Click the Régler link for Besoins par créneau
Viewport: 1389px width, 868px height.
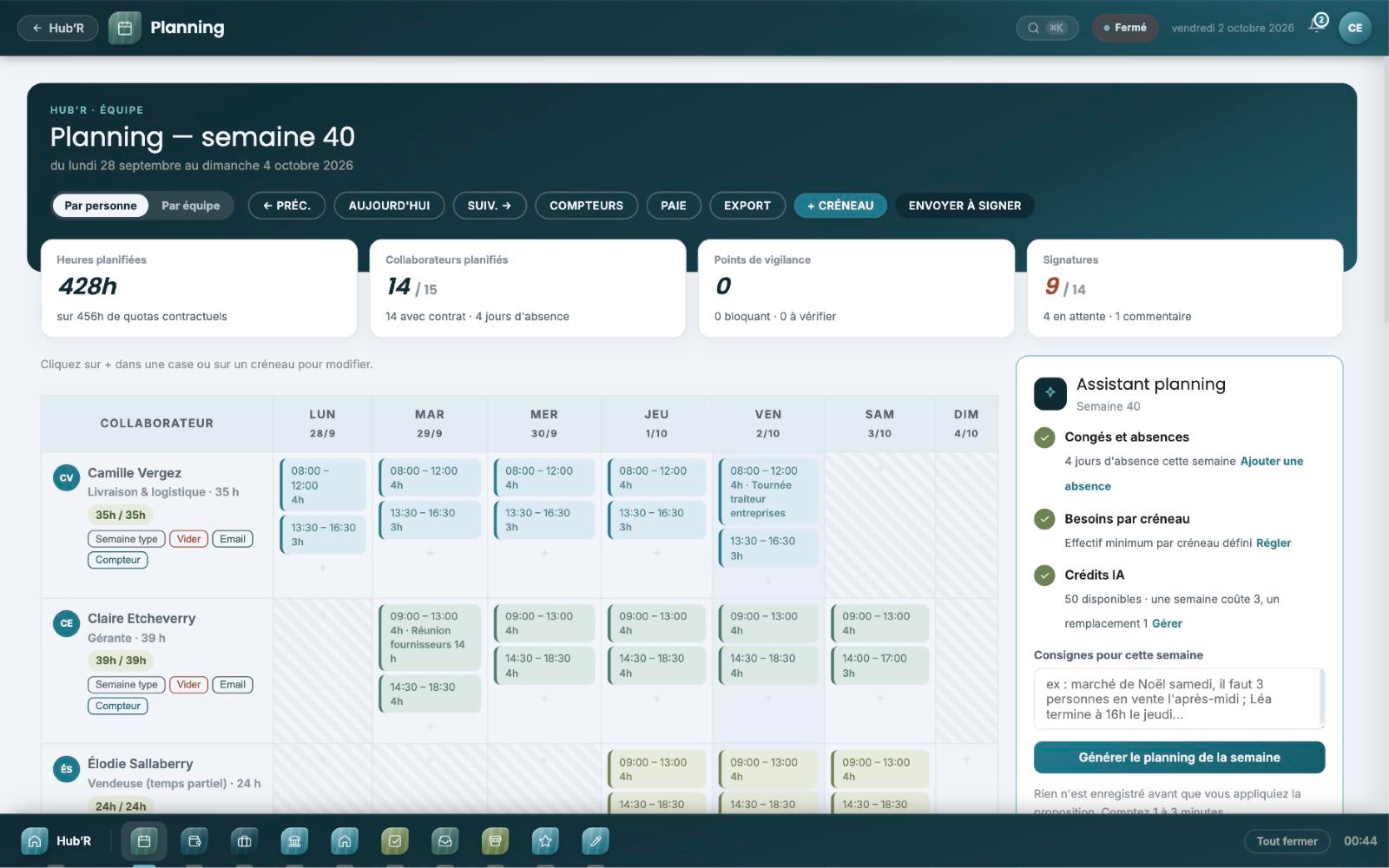(x=1274, y=543)
